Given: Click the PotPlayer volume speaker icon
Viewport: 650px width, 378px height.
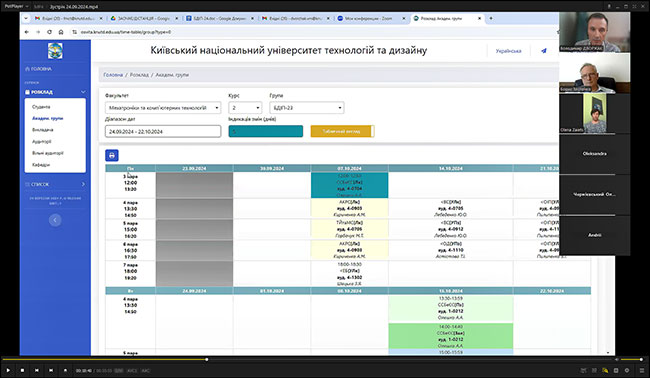Looking at the screenshot, I should (x=616, y=359).
